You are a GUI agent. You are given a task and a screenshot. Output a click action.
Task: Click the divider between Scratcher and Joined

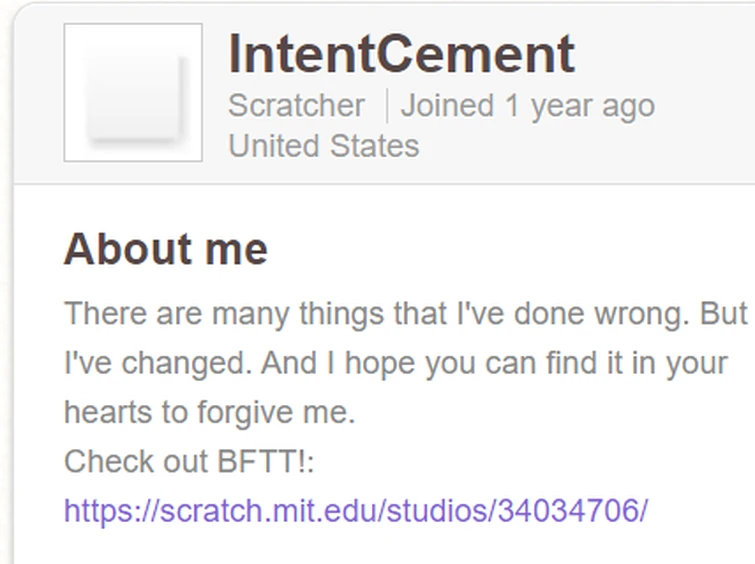386,105
